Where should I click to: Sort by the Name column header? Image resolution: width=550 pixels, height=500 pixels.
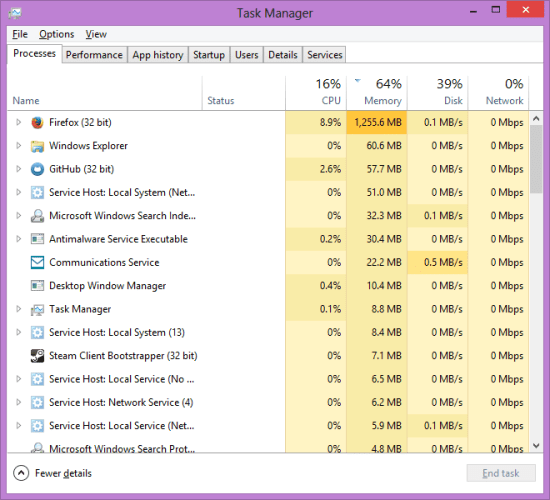click(105, 93)
